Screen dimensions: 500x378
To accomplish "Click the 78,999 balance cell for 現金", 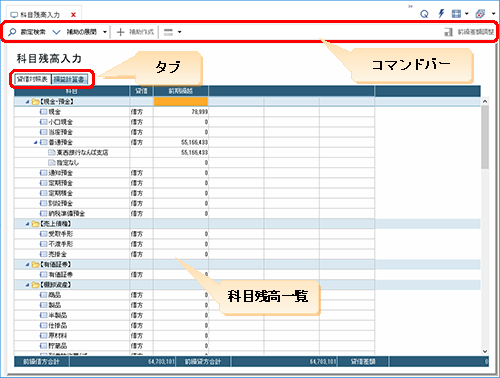I will [181, 112].
